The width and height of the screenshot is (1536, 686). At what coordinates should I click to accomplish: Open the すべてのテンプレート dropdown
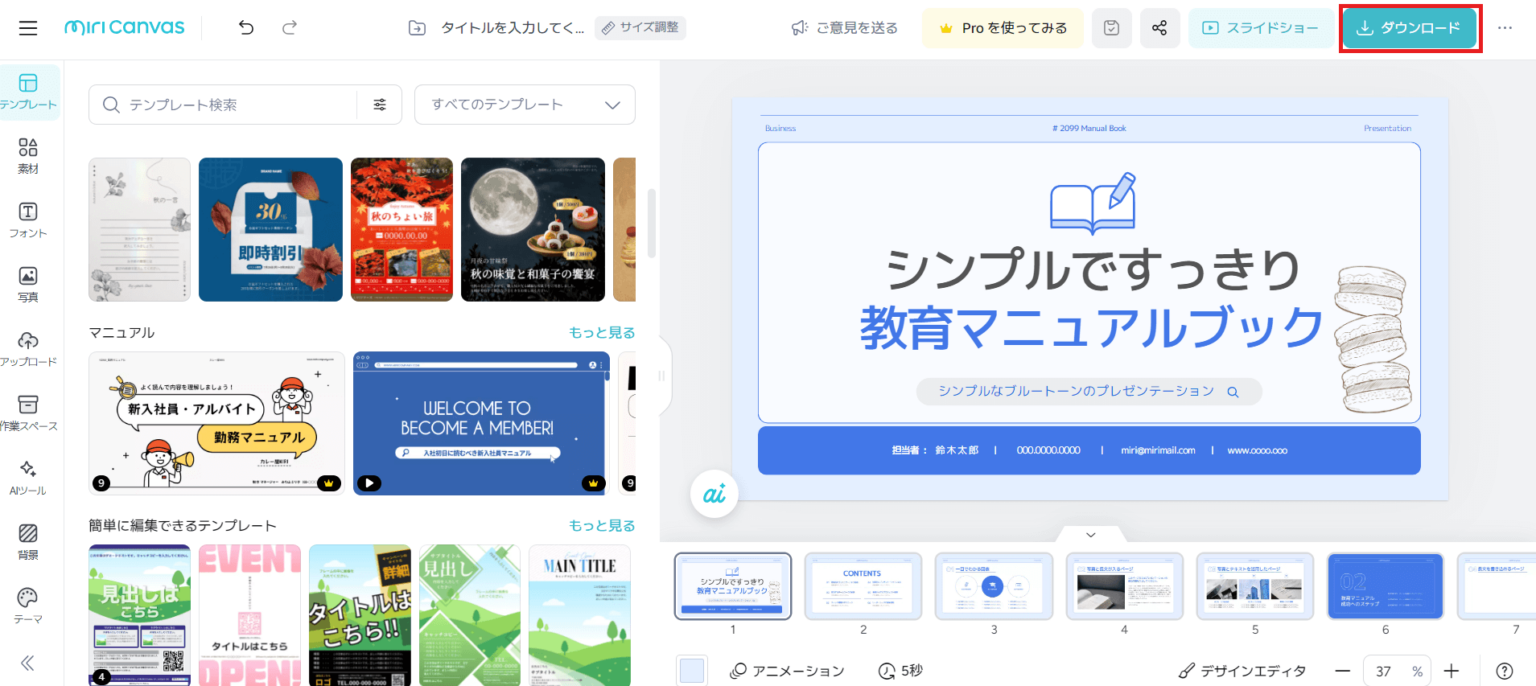tap(524, 104)
